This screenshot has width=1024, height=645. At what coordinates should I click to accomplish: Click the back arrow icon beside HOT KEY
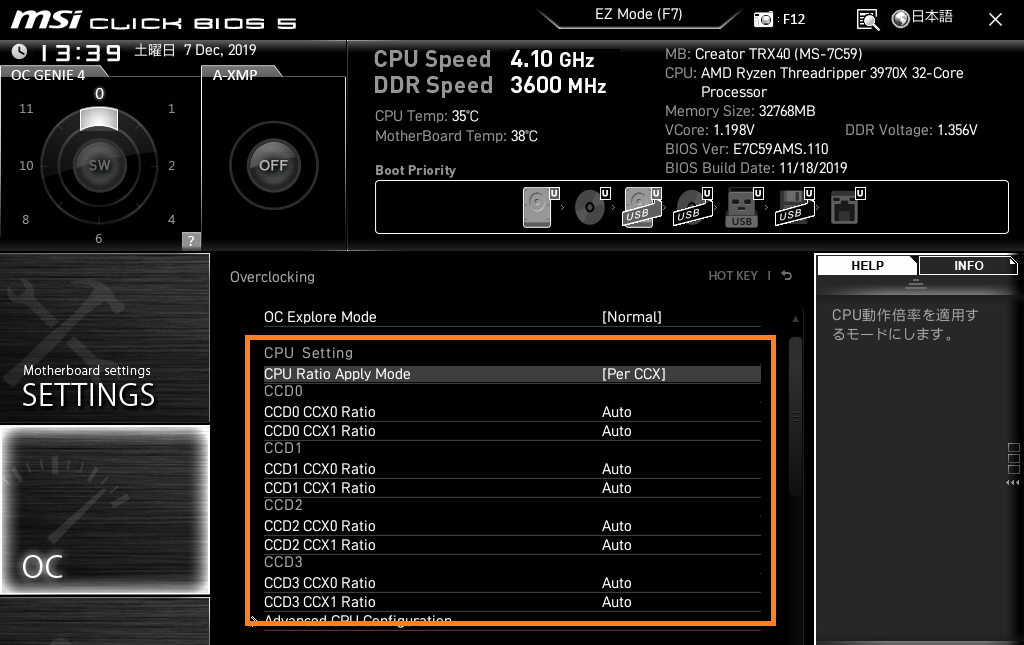(x=787, y=275)
